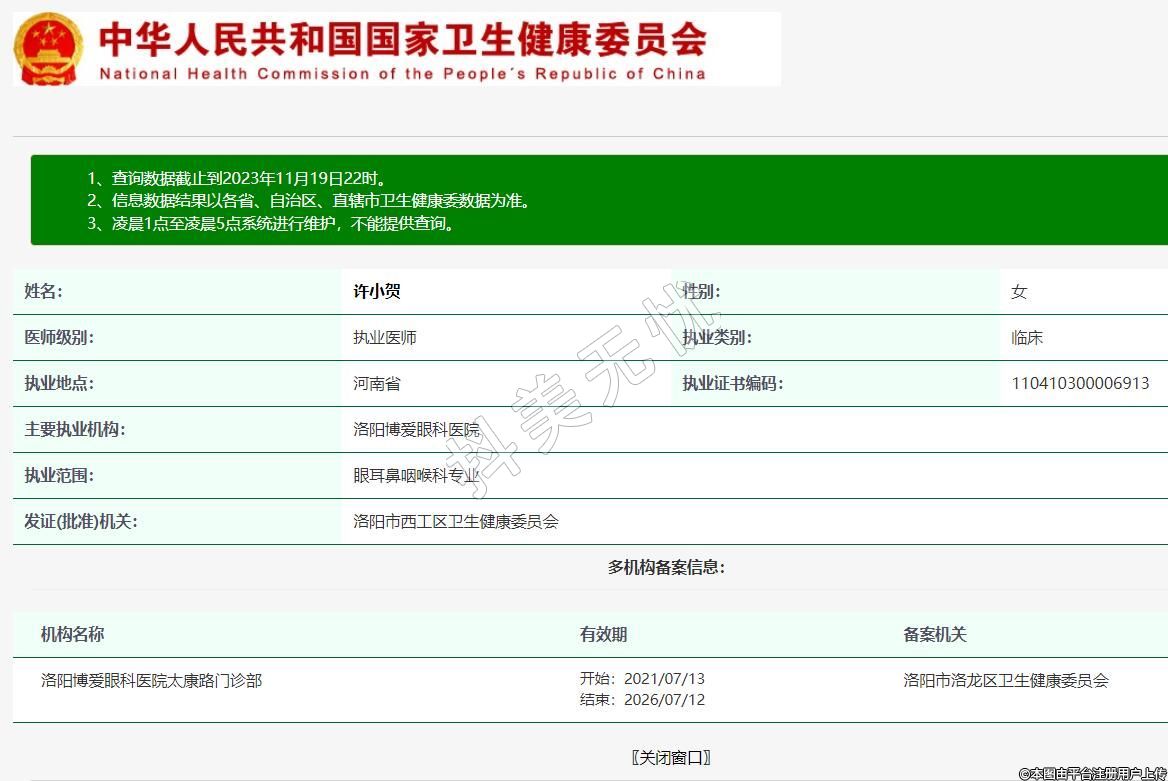Click the 机构名称 column header

[x=72, y=634]
